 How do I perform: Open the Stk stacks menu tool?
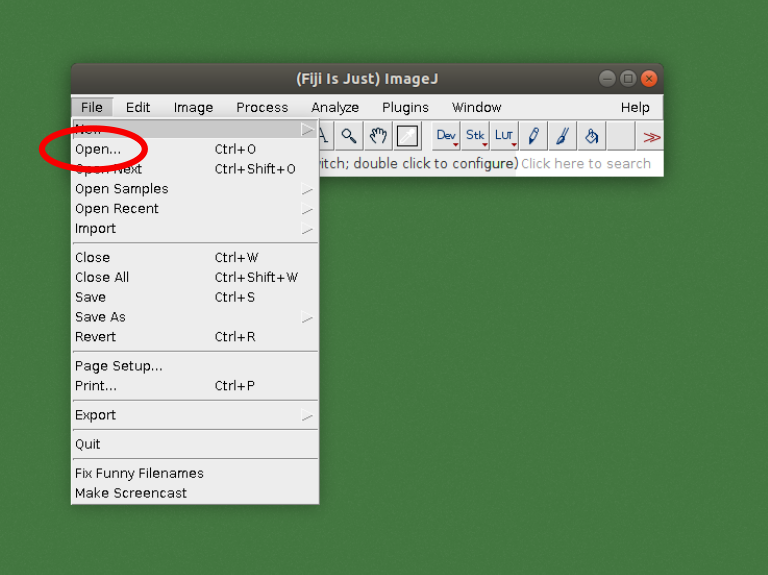click(475, 136)
